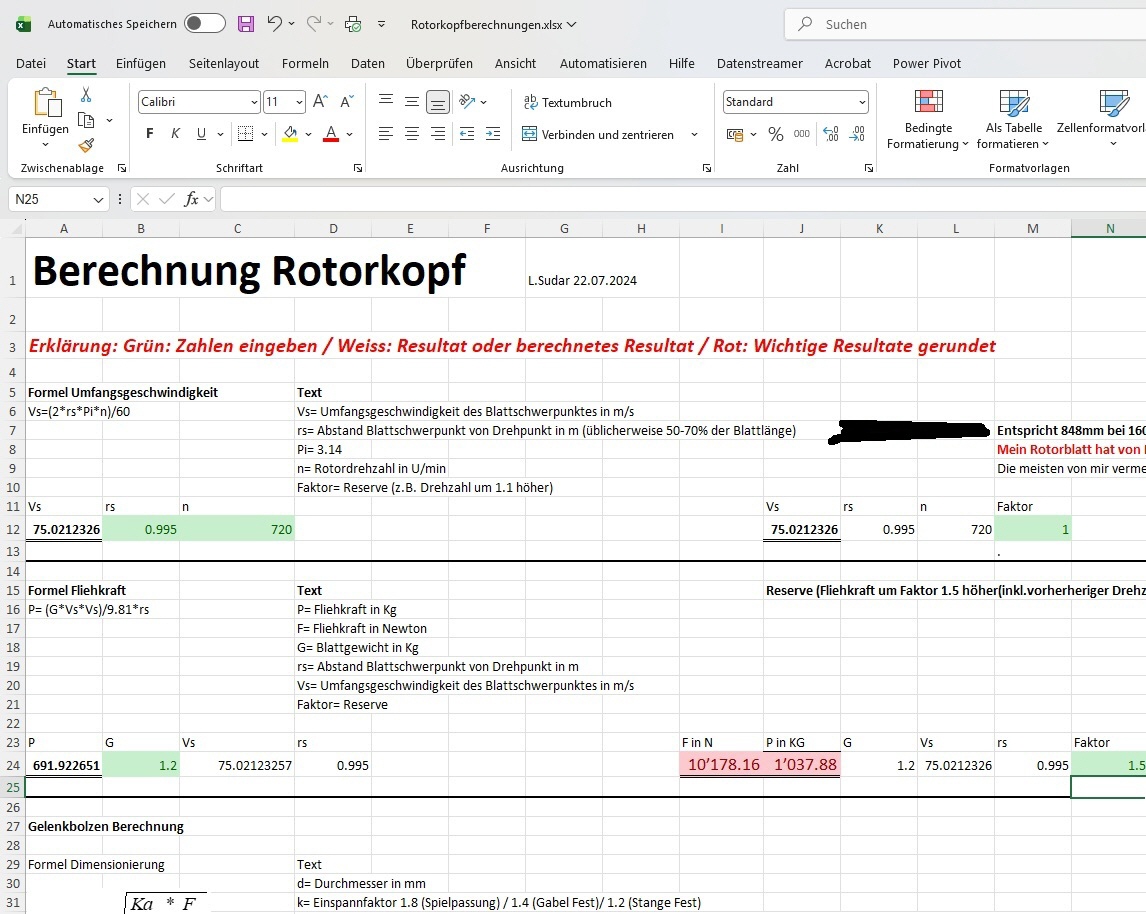
Task: Toggle underline with the U button
Action: tap(201, 134)
